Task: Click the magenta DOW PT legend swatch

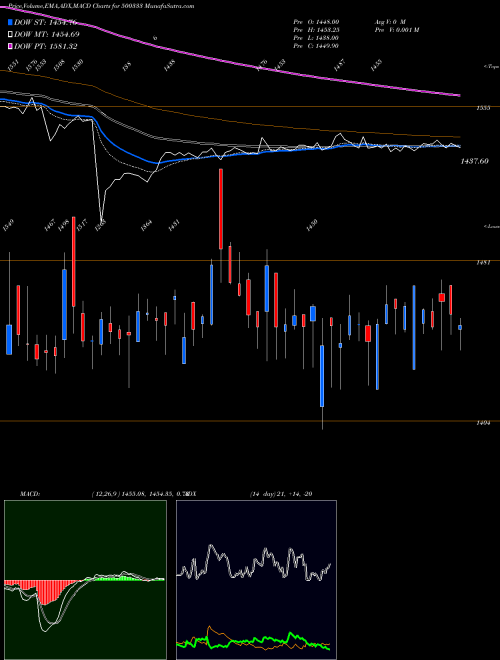Action: tap(11, 46)
